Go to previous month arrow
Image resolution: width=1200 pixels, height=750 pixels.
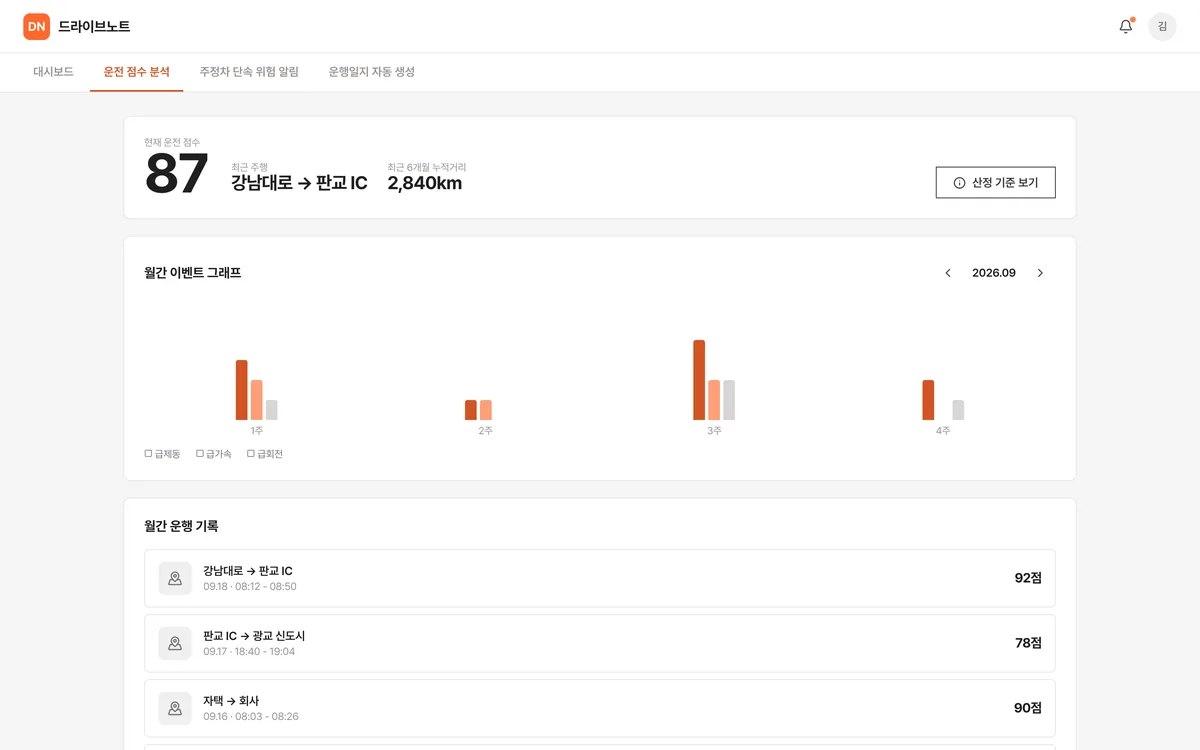click(948, 273)
